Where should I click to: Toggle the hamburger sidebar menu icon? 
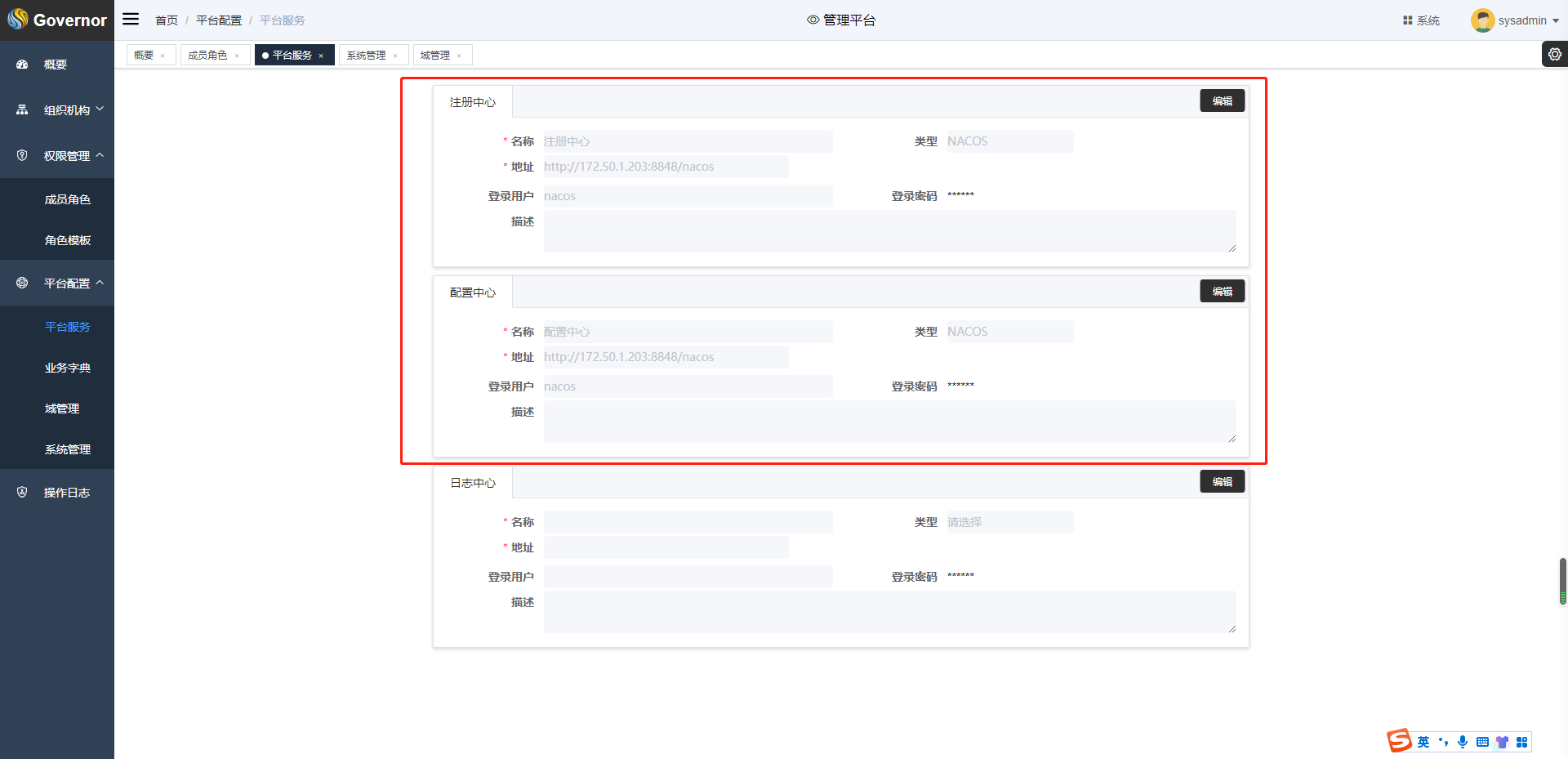[131, 19]
